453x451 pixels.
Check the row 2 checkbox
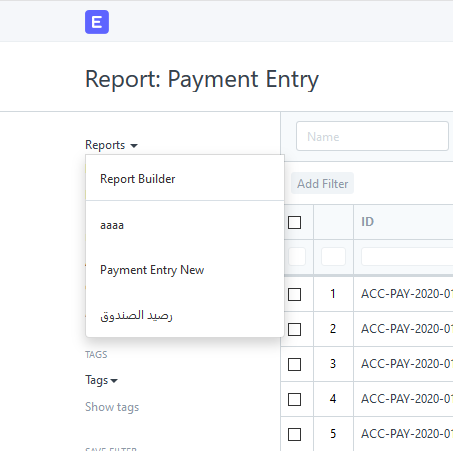(x=294, y=329)
